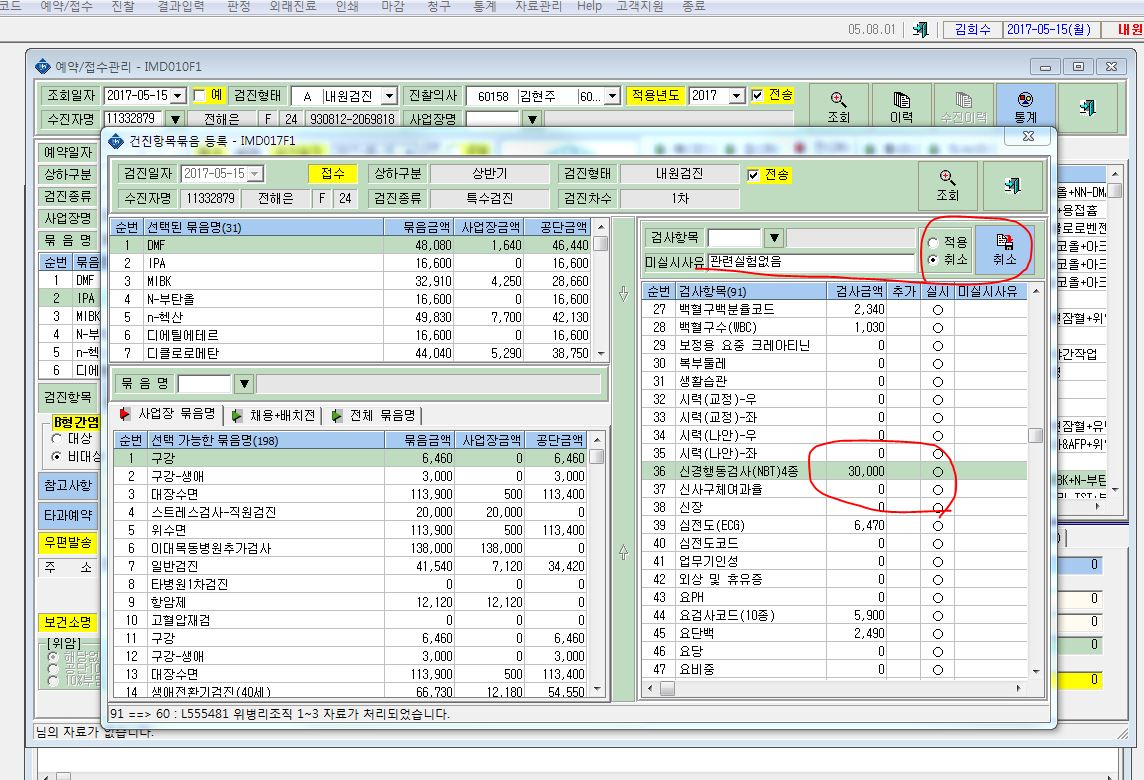Click the 참고사항 button

(x=68, y=485)
